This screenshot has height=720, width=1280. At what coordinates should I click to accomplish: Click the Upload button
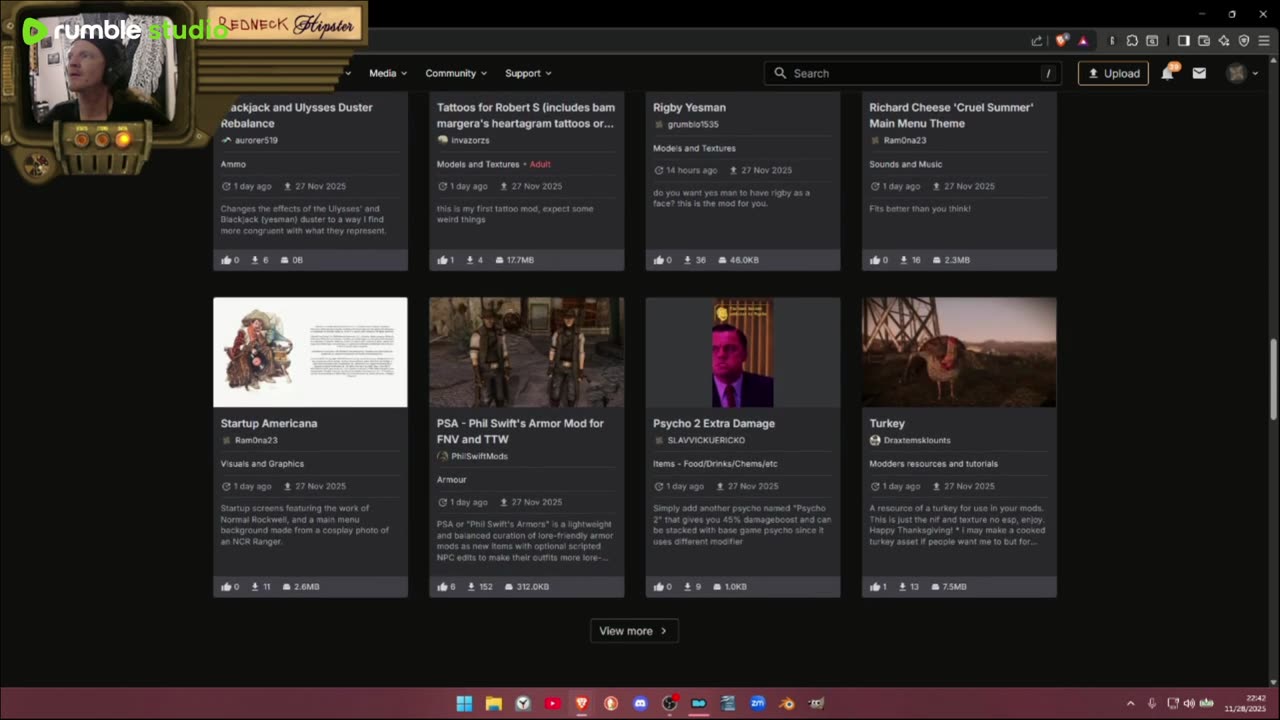[x=1113, y=73]
